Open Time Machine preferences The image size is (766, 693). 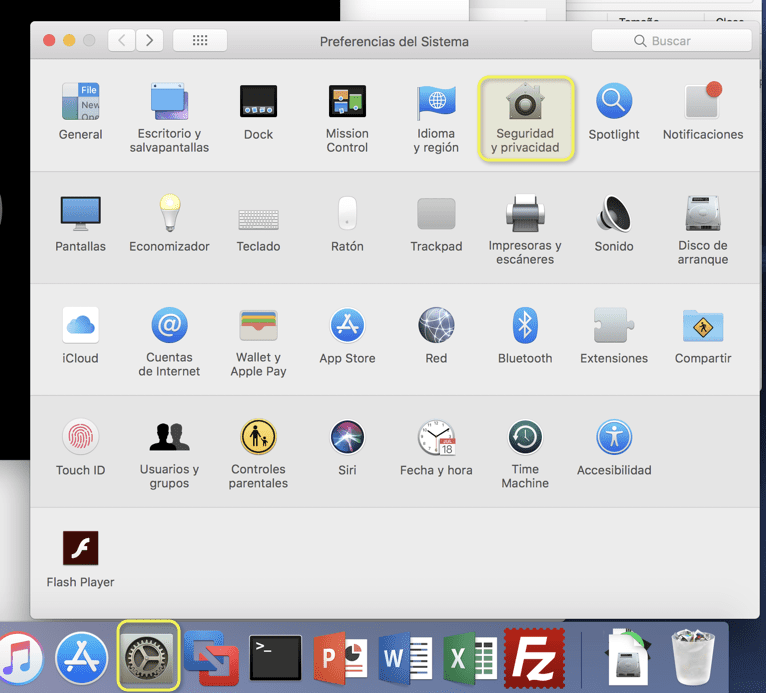[x=525, y=453]
